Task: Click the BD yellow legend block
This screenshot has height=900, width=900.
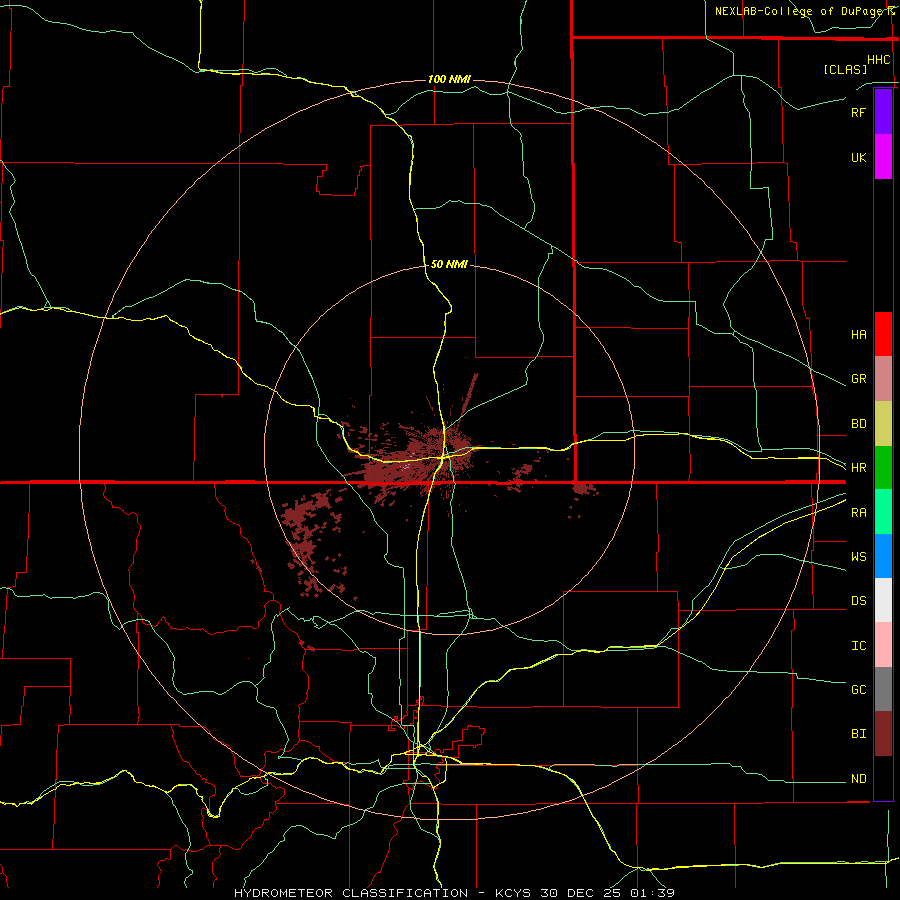Action: 883,424
